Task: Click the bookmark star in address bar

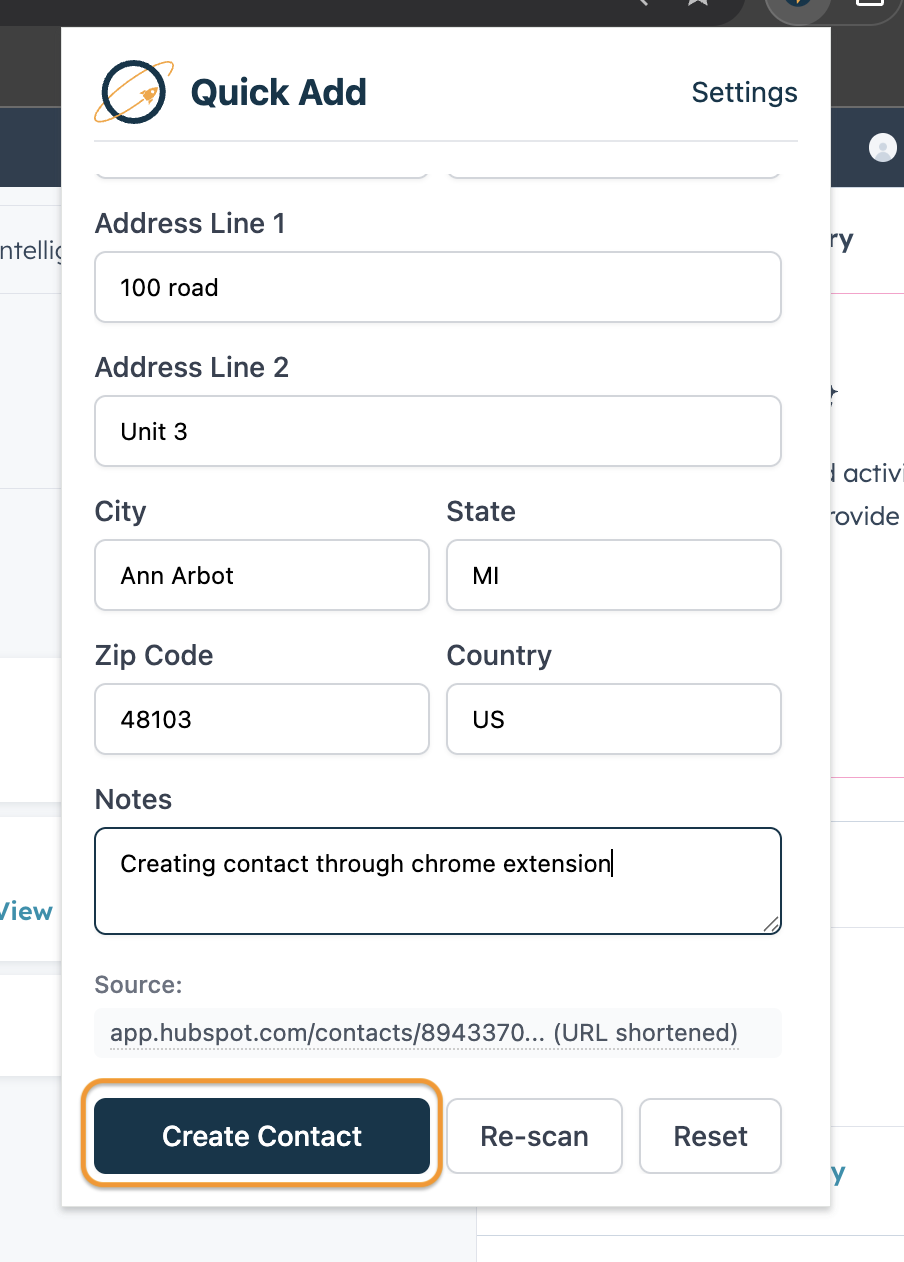Action: 697,4
